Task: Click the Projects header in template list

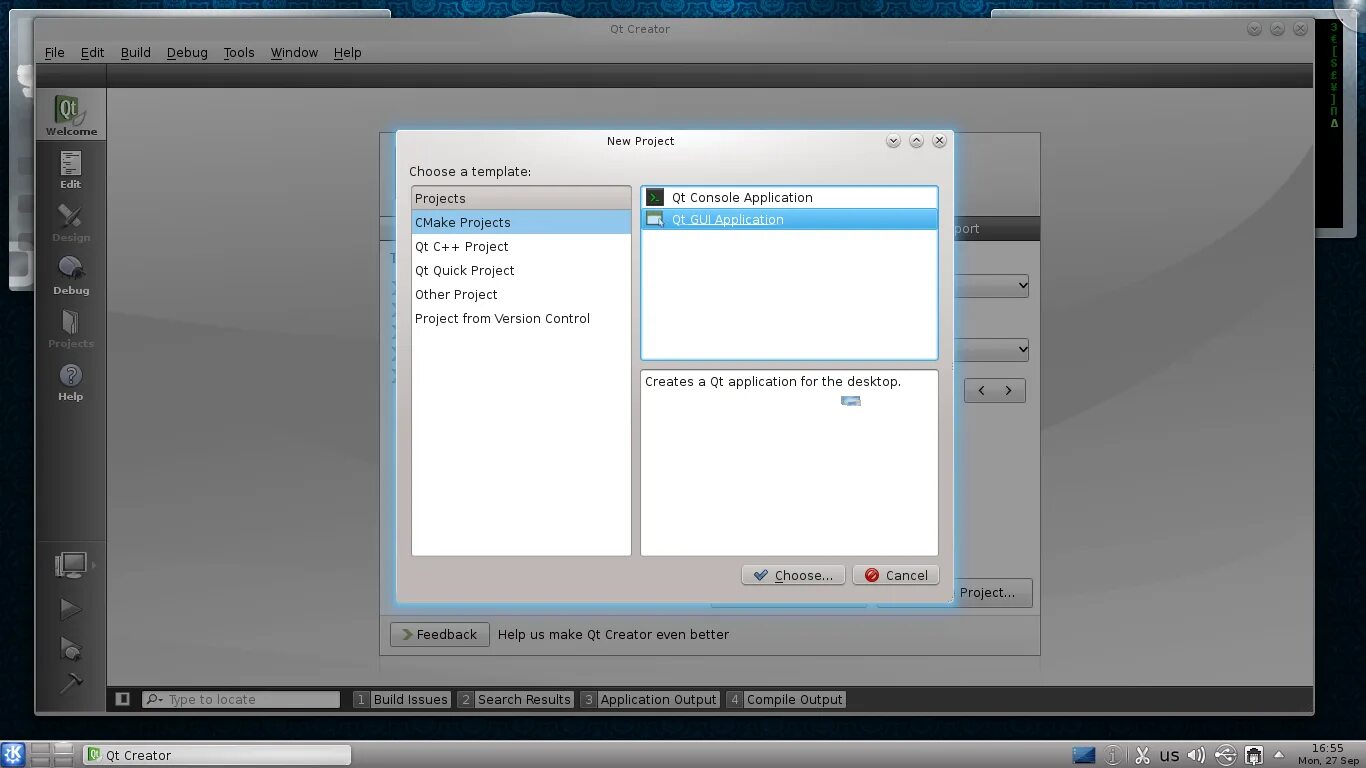Action: tap(521, 198)
